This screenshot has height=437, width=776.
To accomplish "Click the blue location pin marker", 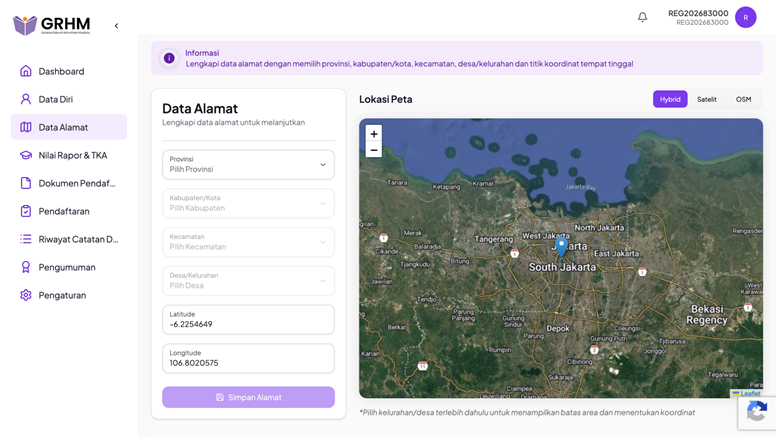I will pyautogui.click(x=561, y=246).
